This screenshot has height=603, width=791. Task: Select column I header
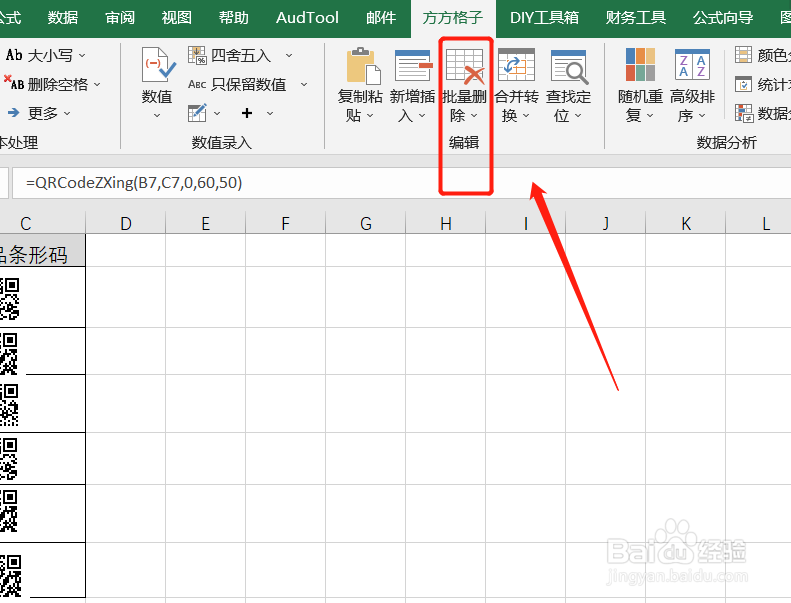[526, 223]
